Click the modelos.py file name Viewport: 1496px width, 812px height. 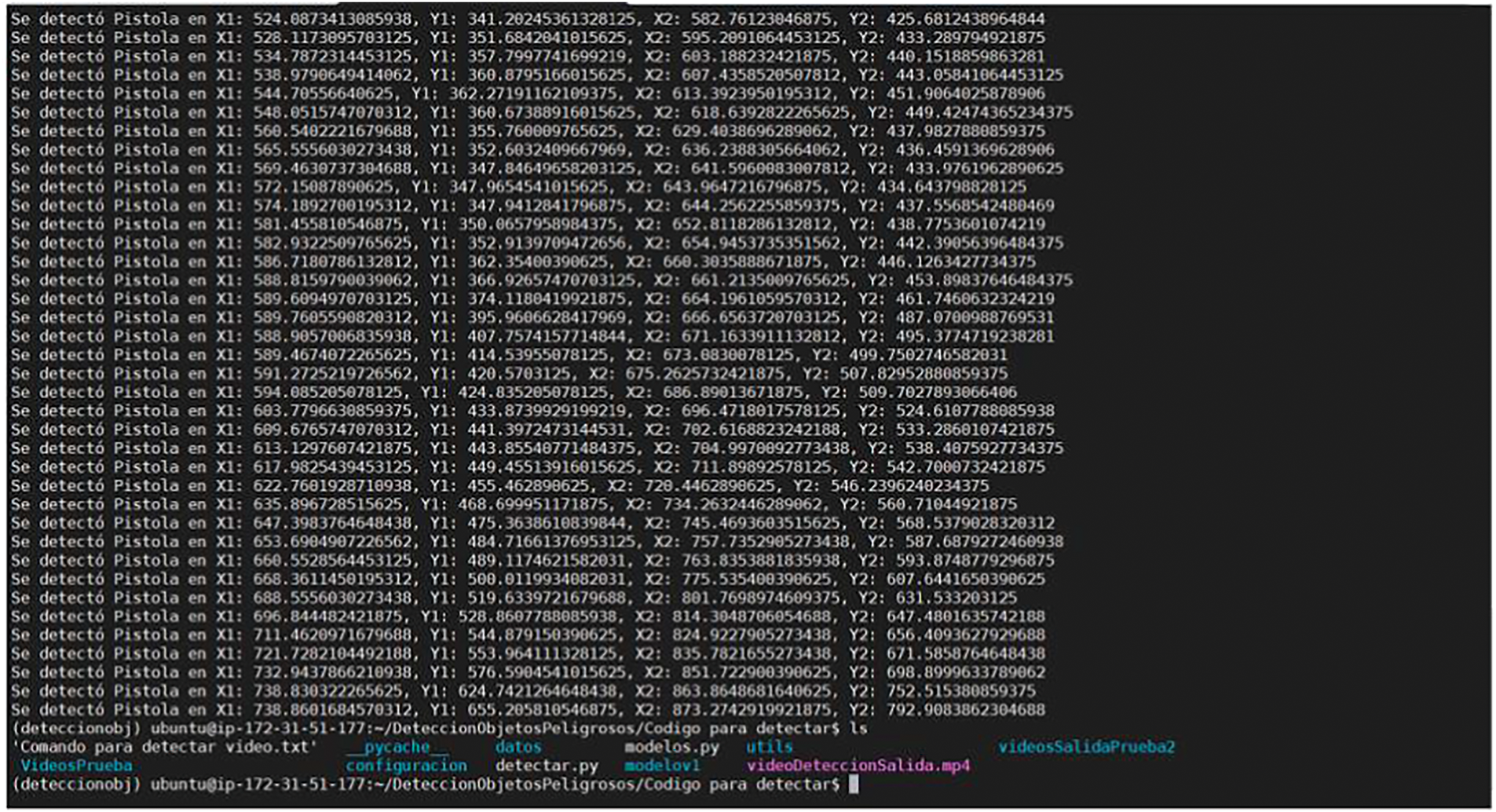671,747
